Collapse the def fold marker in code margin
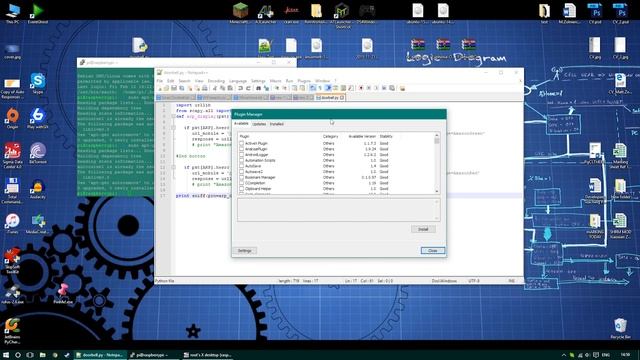 [x=173, y=116]
